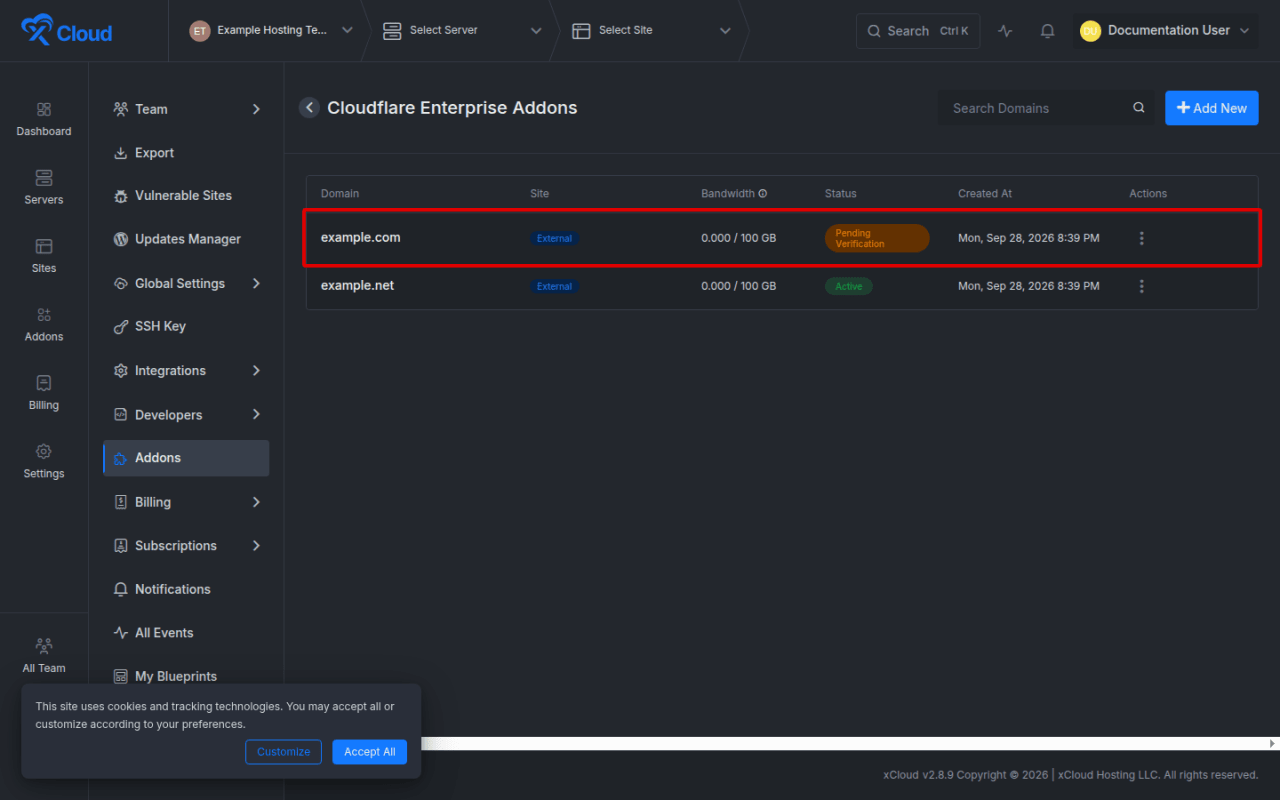Click Customize cookies button
The width and height of the screenshot is (1280, 800).
283,752
